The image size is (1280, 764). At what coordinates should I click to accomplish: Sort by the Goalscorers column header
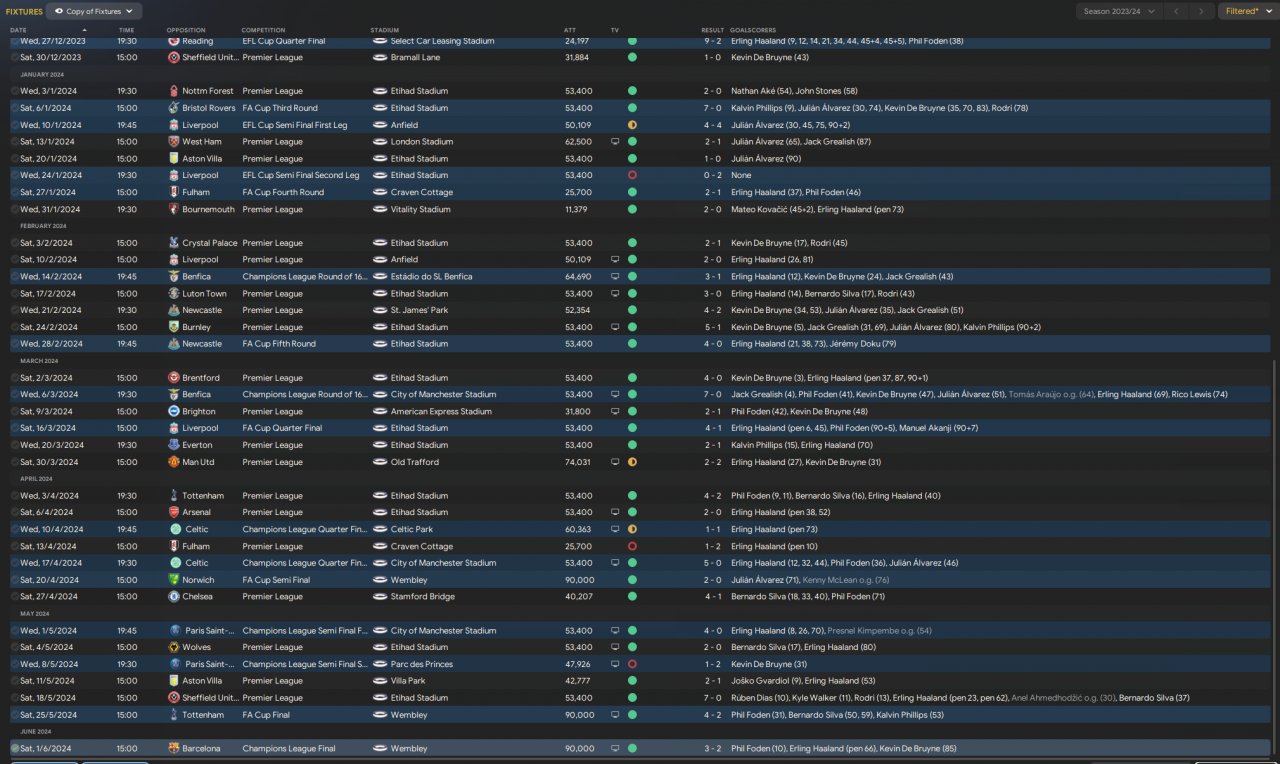point(753,30)
